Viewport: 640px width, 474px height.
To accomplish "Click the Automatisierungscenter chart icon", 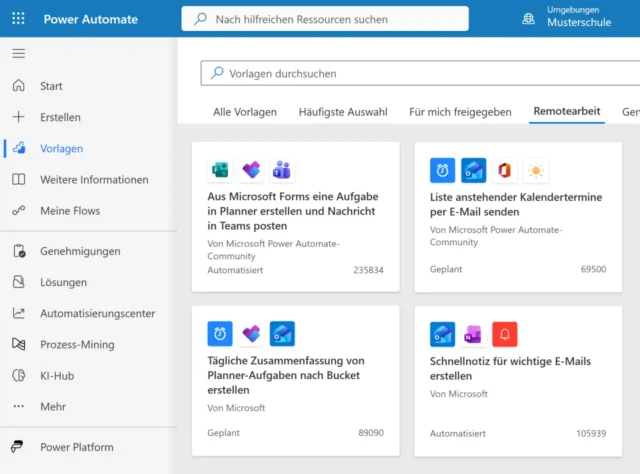I will [x=19, y=313].
